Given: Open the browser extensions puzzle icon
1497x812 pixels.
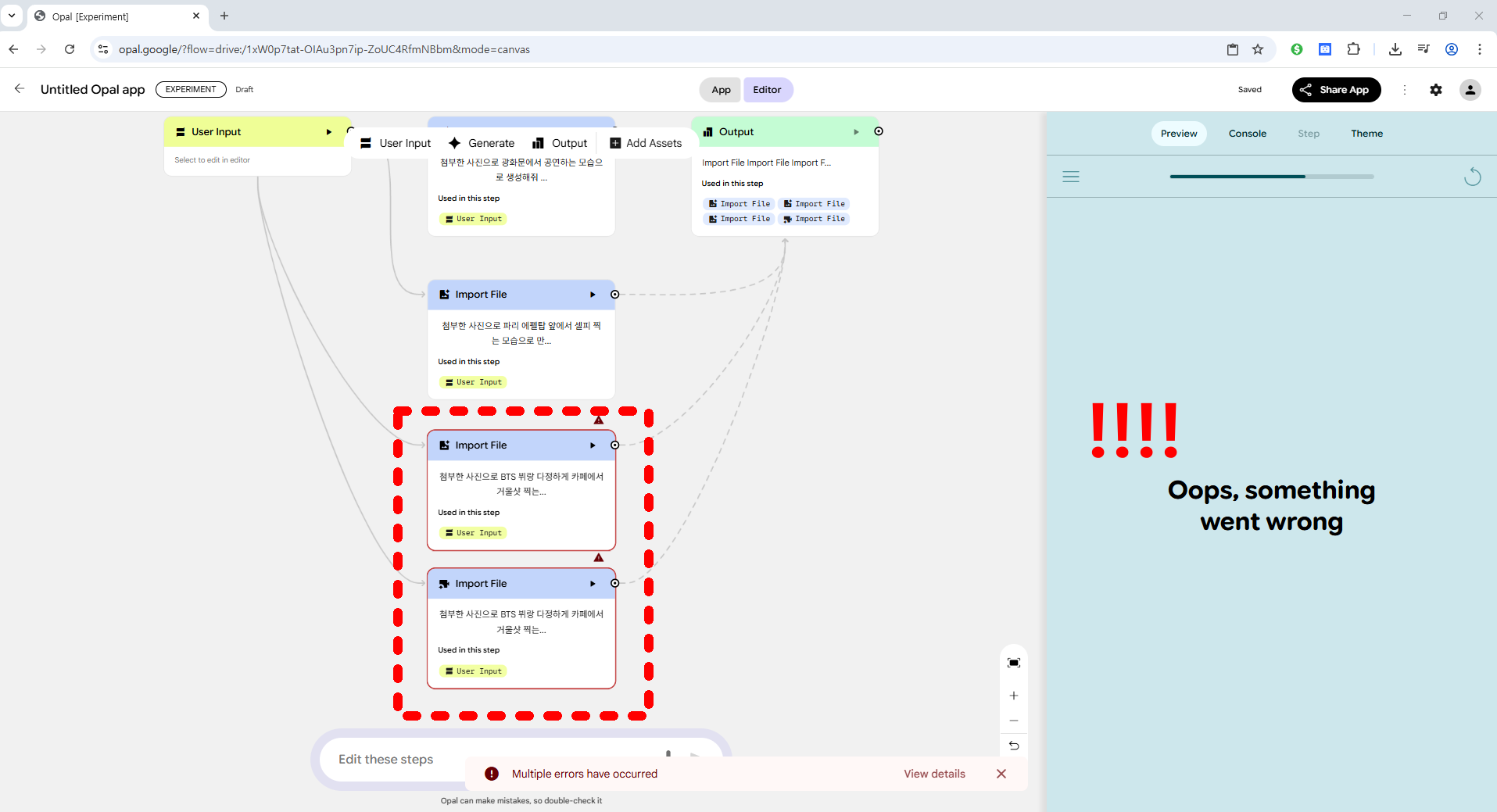Looking at the screenshot, I should (1353, 49).
